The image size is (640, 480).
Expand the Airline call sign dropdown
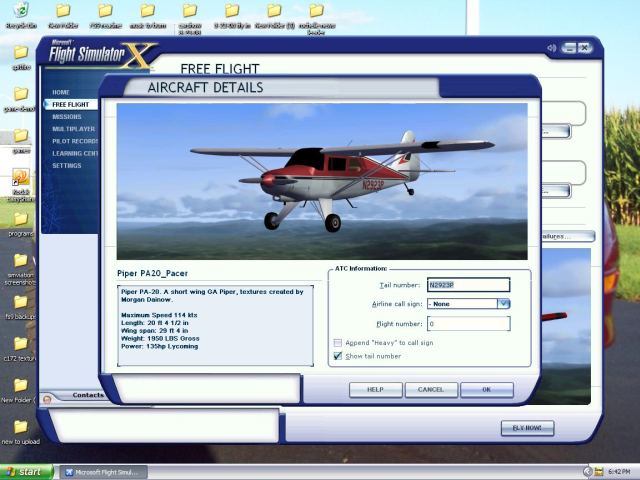504,304
